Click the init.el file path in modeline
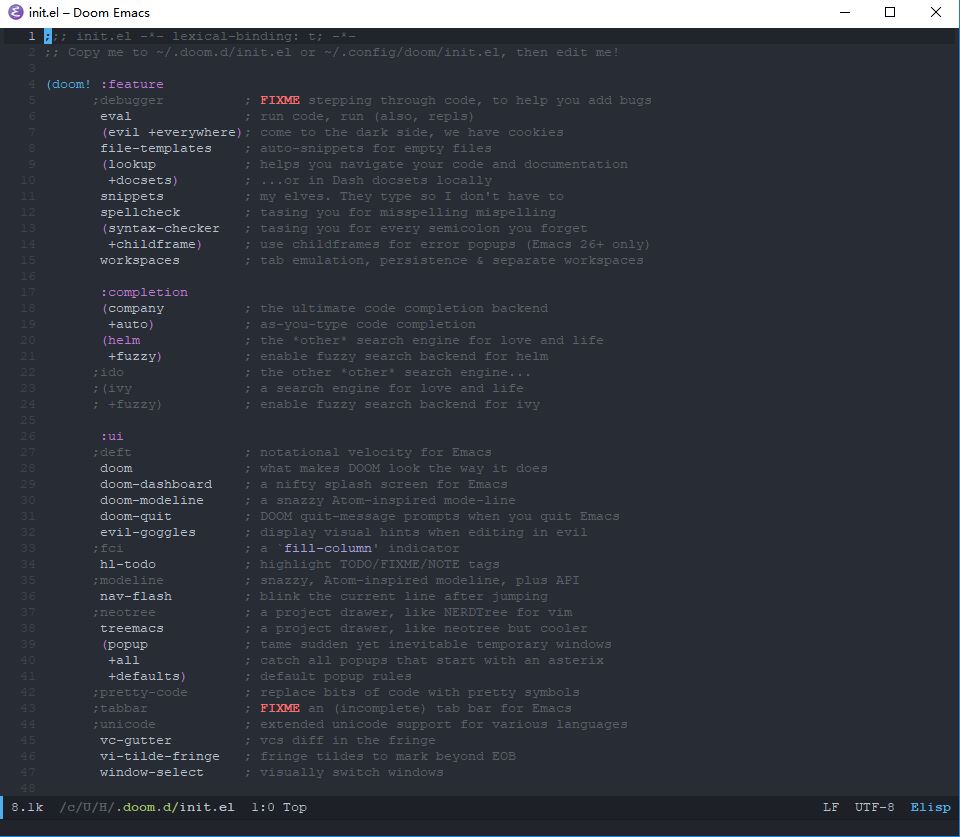Viewport: 960px width, 837px height. (x=147, y=807)
